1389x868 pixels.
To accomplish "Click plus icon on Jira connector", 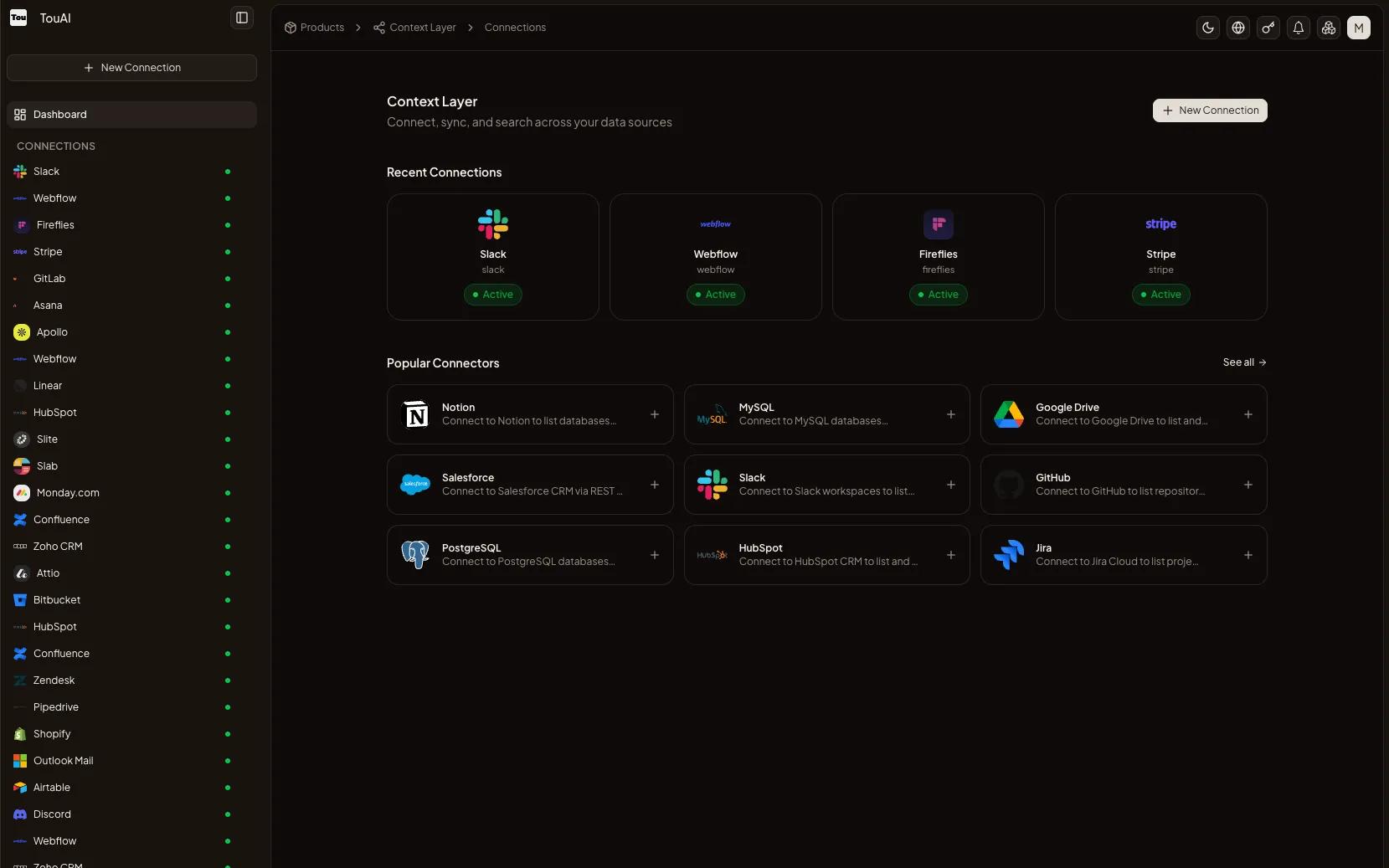I will pyautogui.click(x=1248, y=555).
